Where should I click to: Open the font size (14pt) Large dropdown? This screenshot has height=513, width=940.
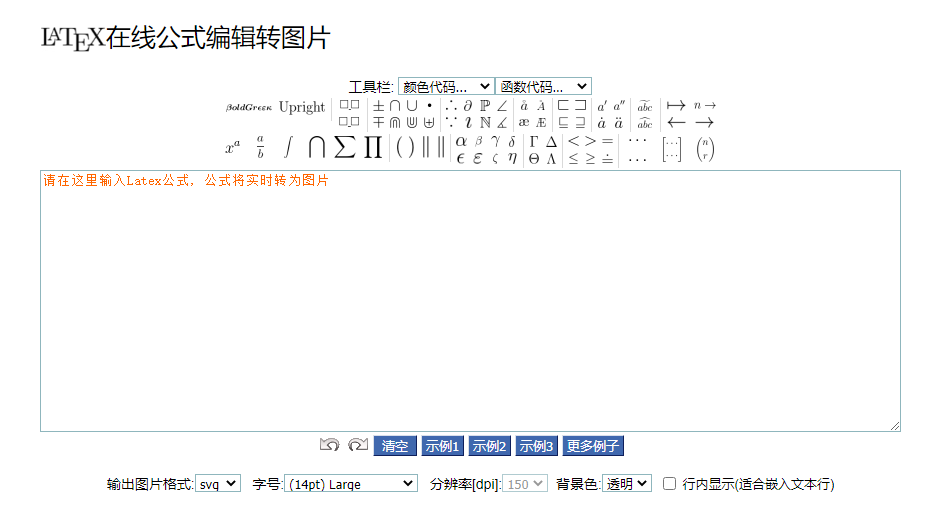click(351, 484)
